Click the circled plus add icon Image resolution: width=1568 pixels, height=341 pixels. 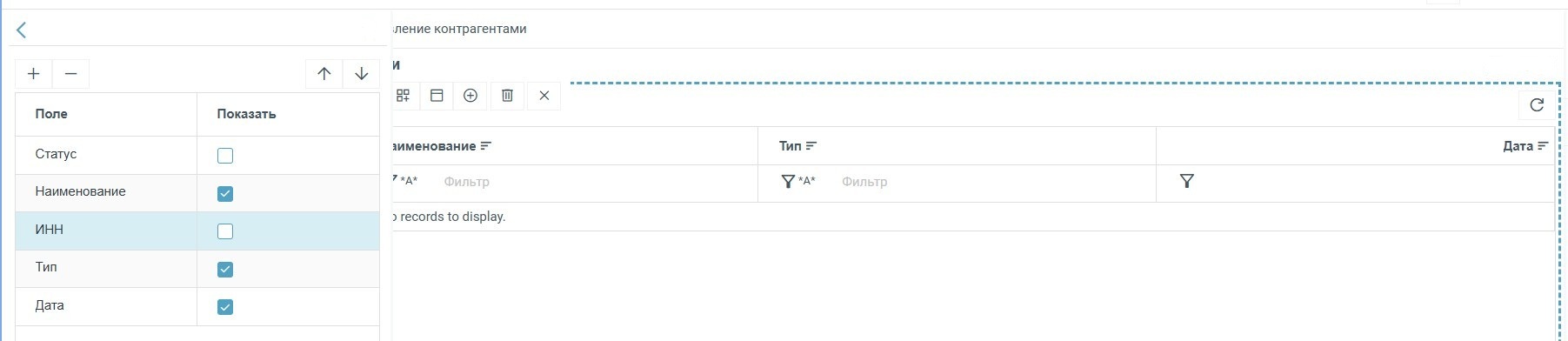[470, 96]
